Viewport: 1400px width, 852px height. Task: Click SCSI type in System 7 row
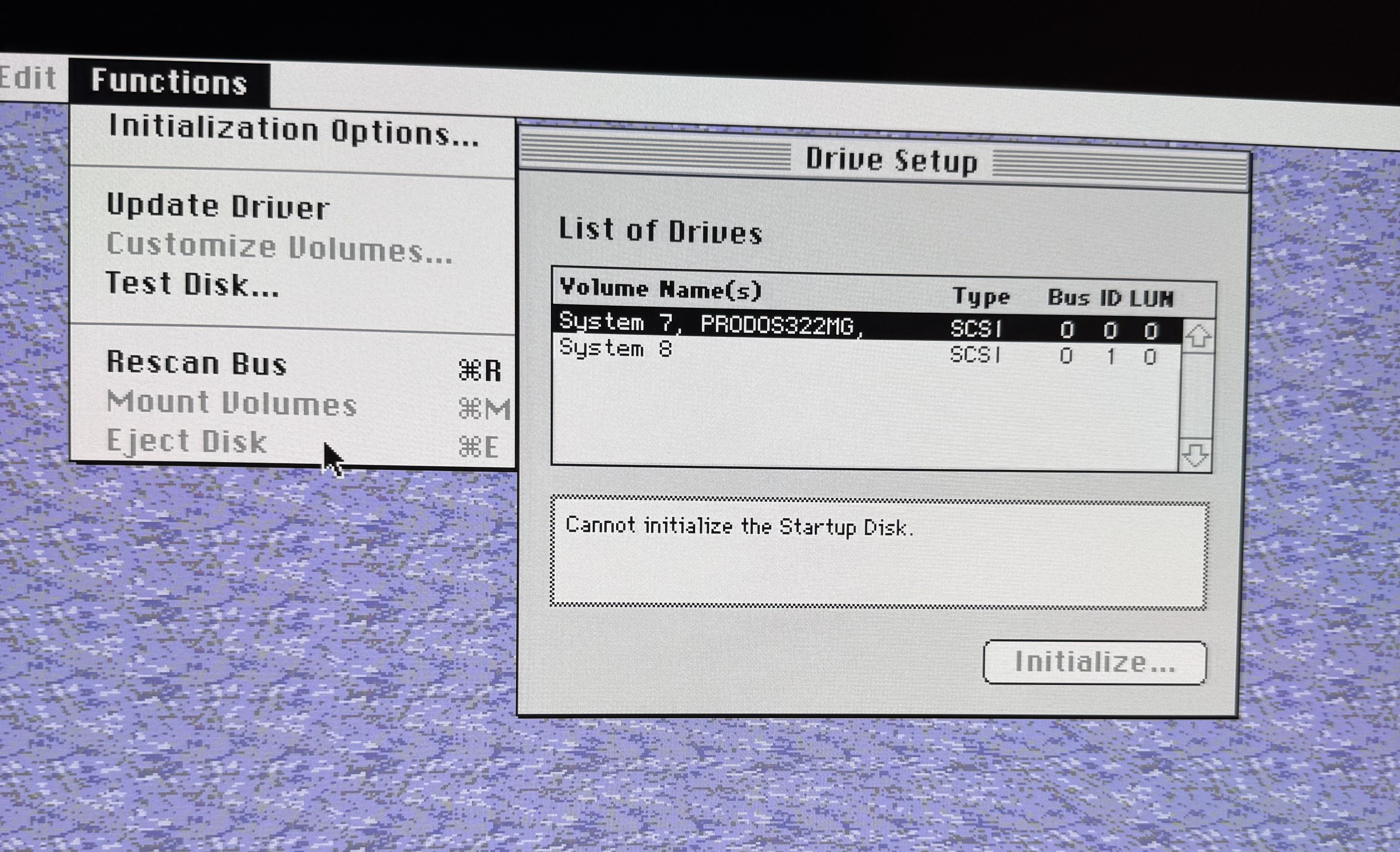tap(976, 329)
